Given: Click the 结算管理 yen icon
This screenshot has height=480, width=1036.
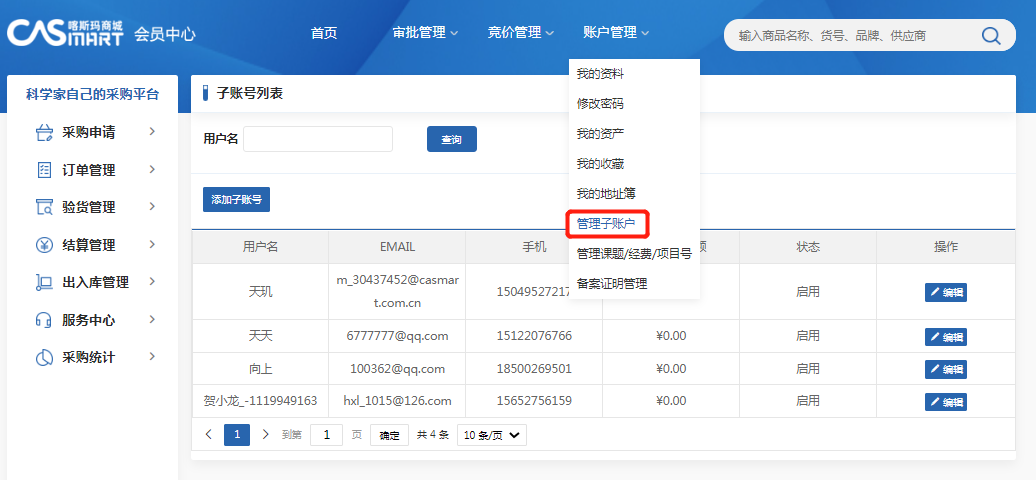Looking at the screenshot, I should click(x=44, y=245).
